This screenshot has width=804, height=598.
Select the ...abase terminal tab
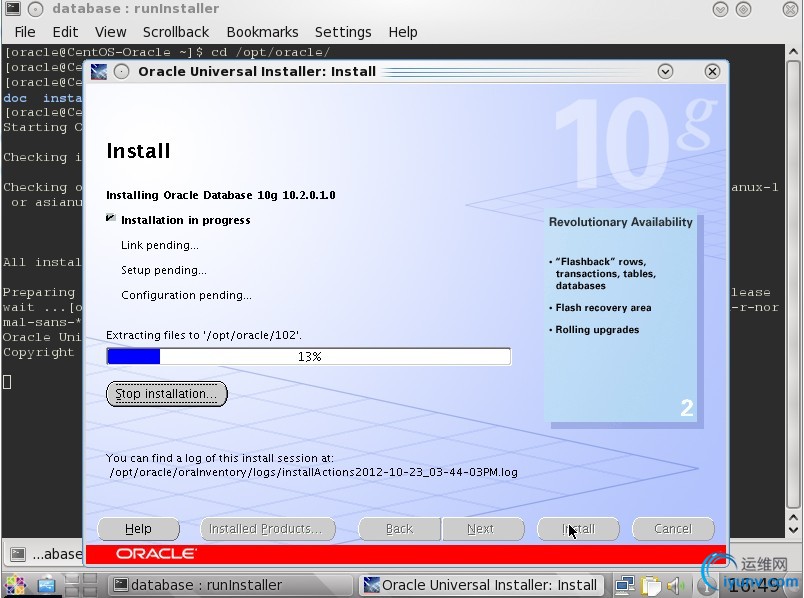45,554
